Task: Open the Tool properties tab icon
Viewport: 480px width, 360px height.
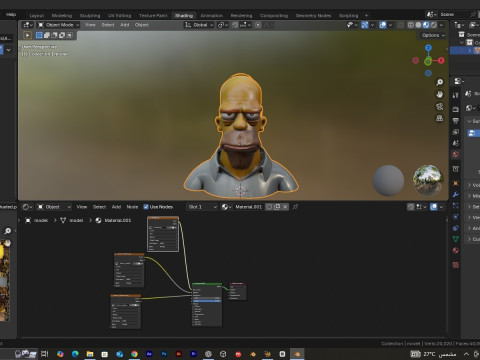Action: (456, 95)
